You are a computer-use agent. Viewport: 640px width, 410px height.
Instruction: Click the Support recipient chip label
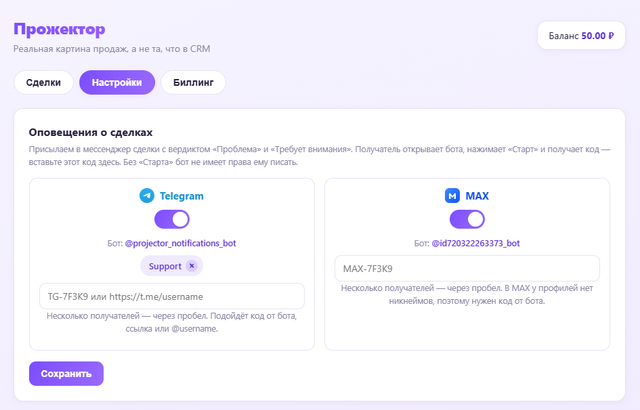(x=165, y=266)
